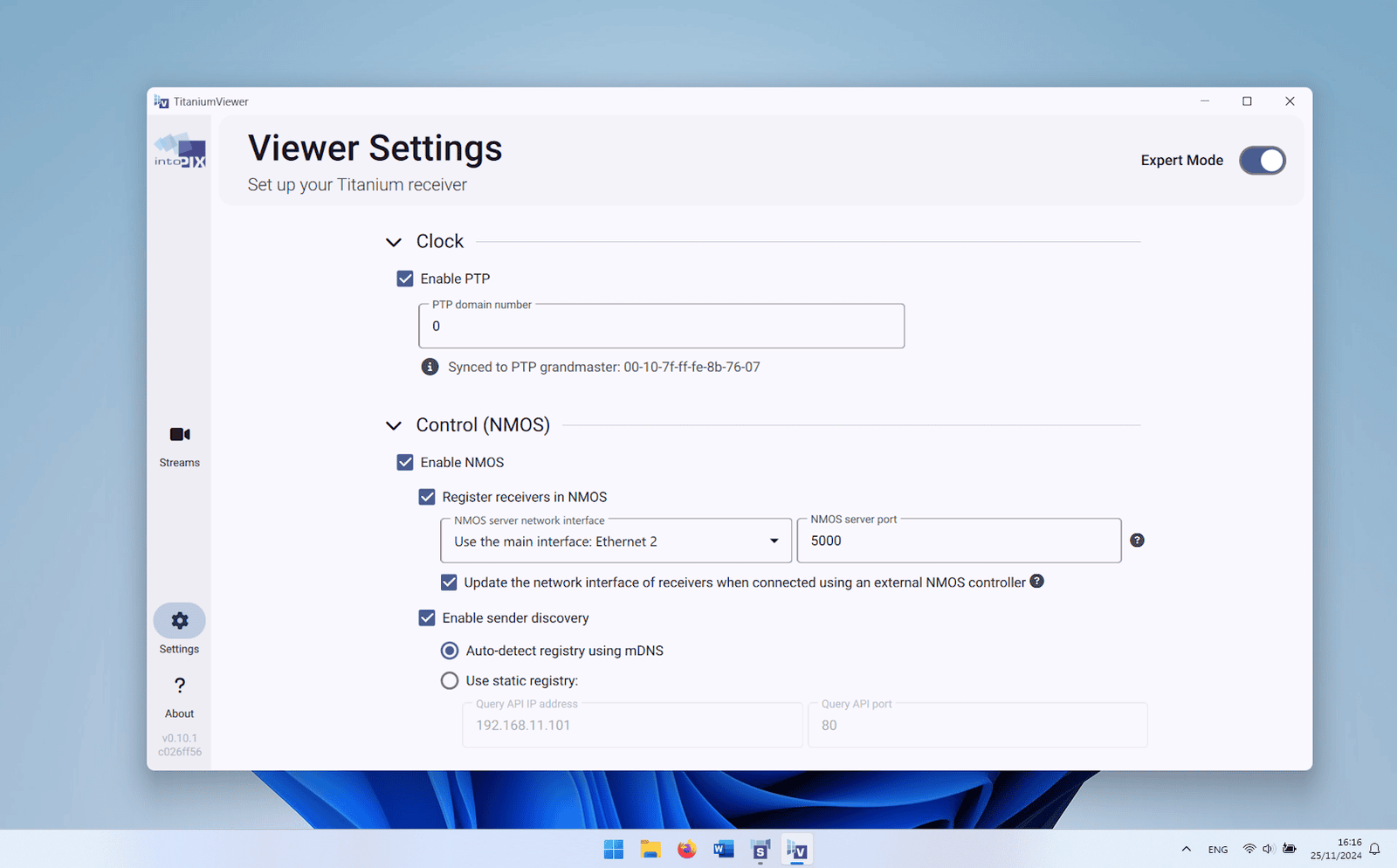Image resolution: width=1397 pixels, height=868 pixels.
Task: Turn off the Expert Mode switch
Action: point(1262,161)
